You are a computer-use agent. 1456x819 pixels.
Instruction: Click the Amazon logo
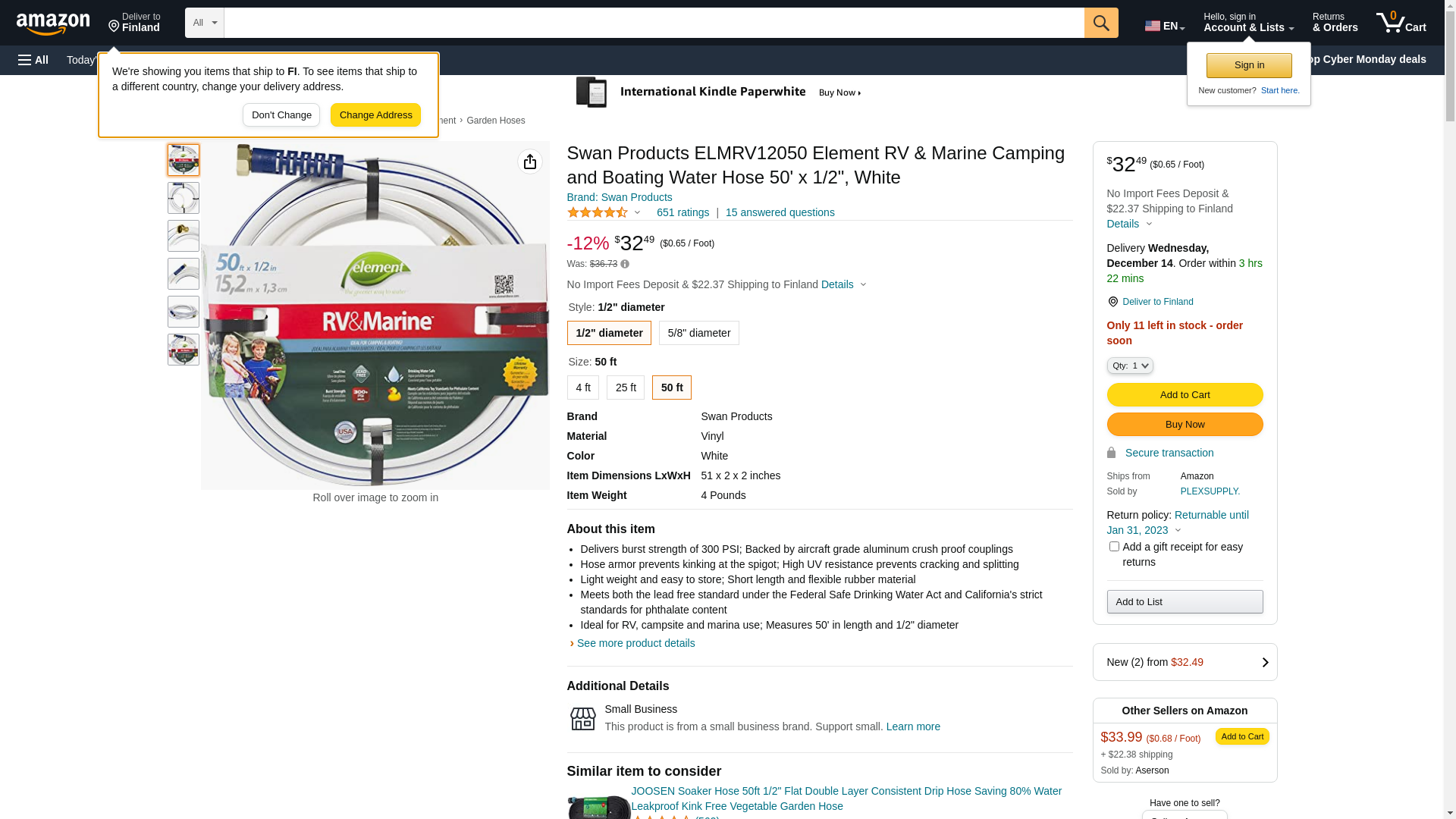53,24
